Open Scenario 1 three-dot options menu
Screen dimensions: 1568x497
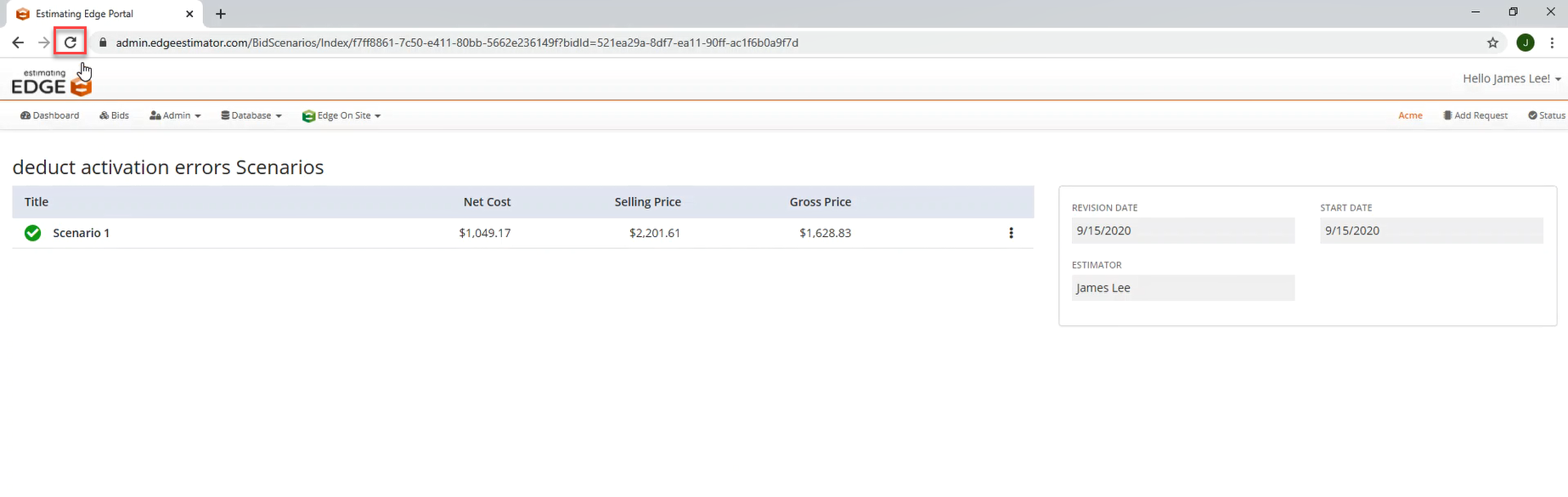click(1011, 233)
